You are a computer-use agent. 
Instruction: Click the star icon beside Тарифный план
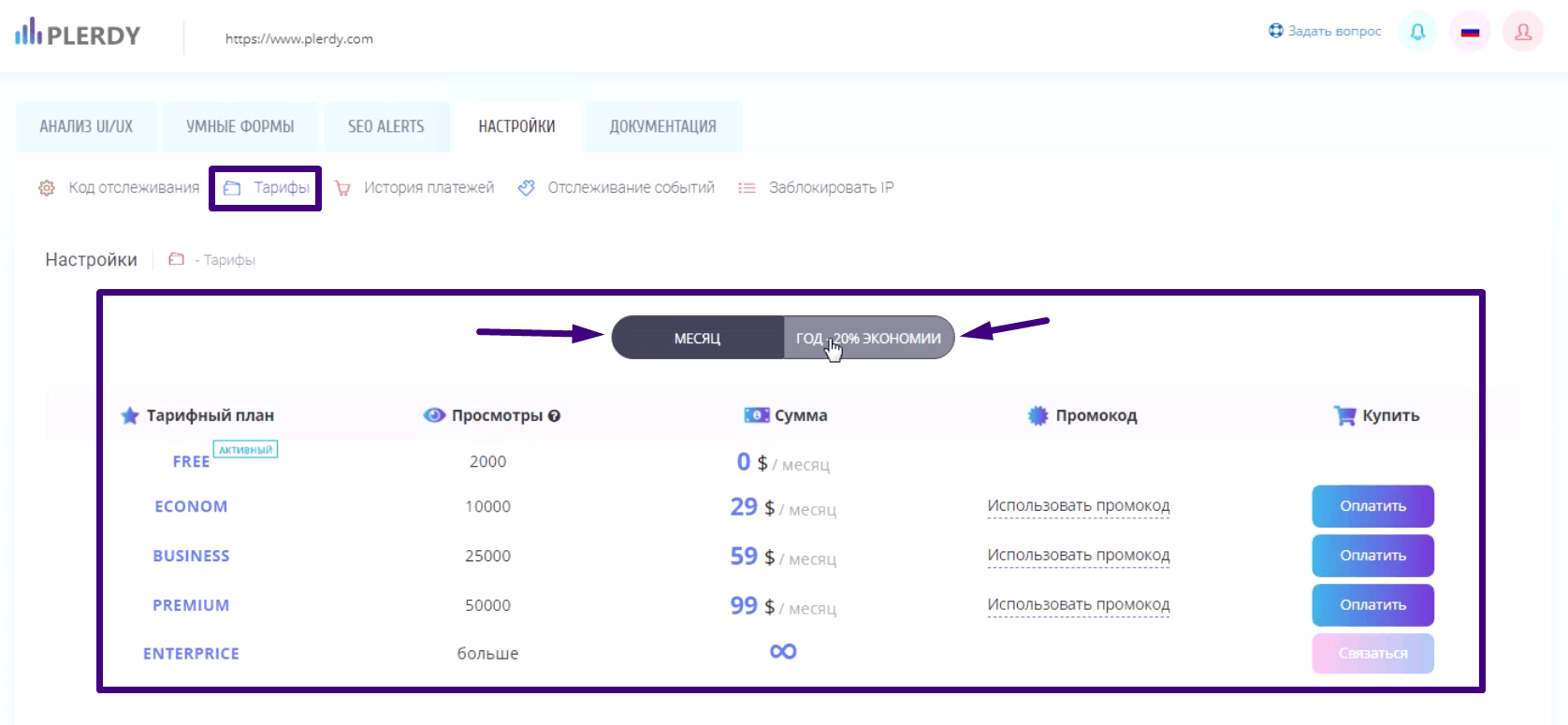point(130,415)
